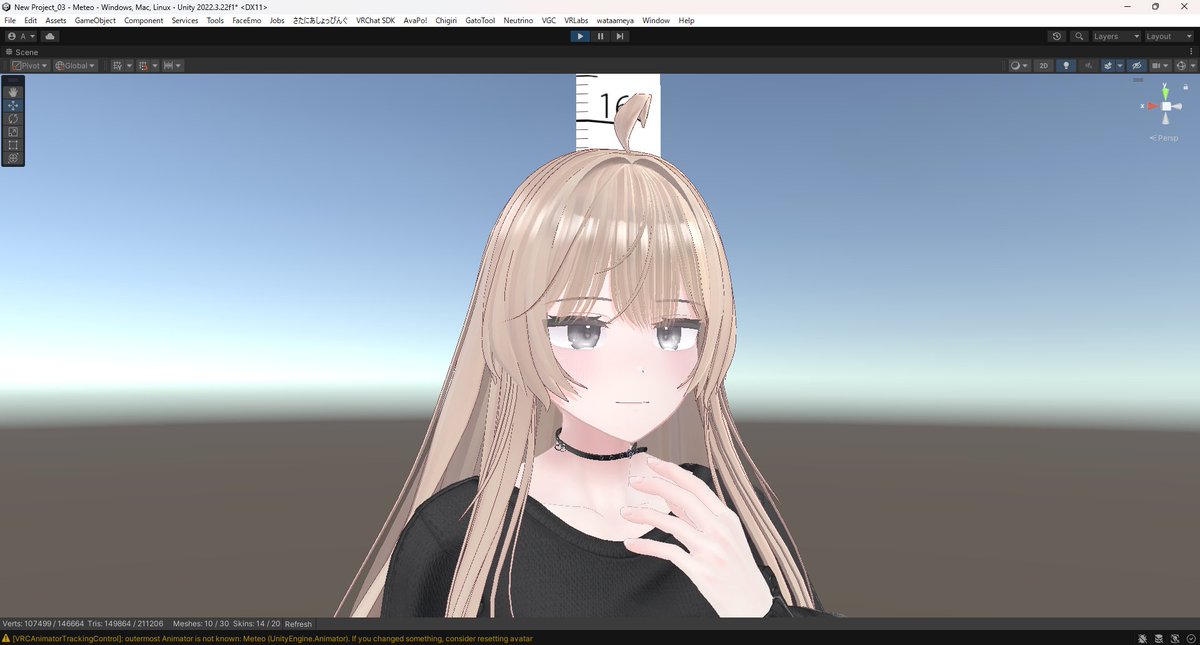
Task: Click the undo history icon
Action: point(1056,36)
